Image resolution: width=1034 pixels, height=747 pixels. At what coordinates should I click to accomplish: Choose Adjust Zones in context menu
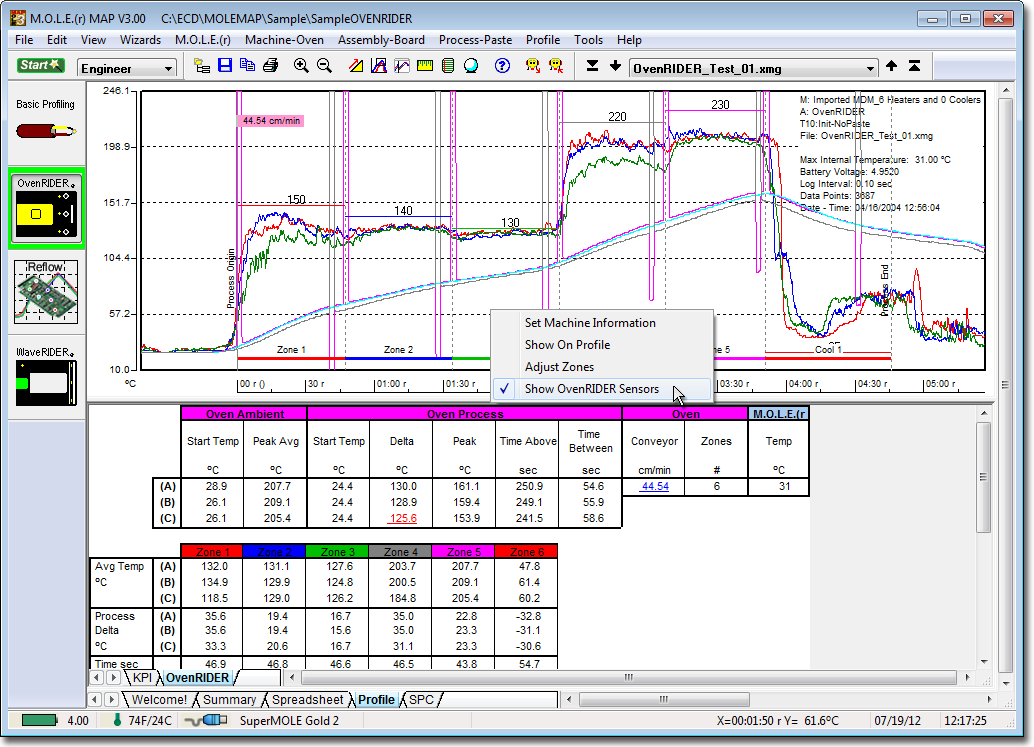(x=602, y=367)
